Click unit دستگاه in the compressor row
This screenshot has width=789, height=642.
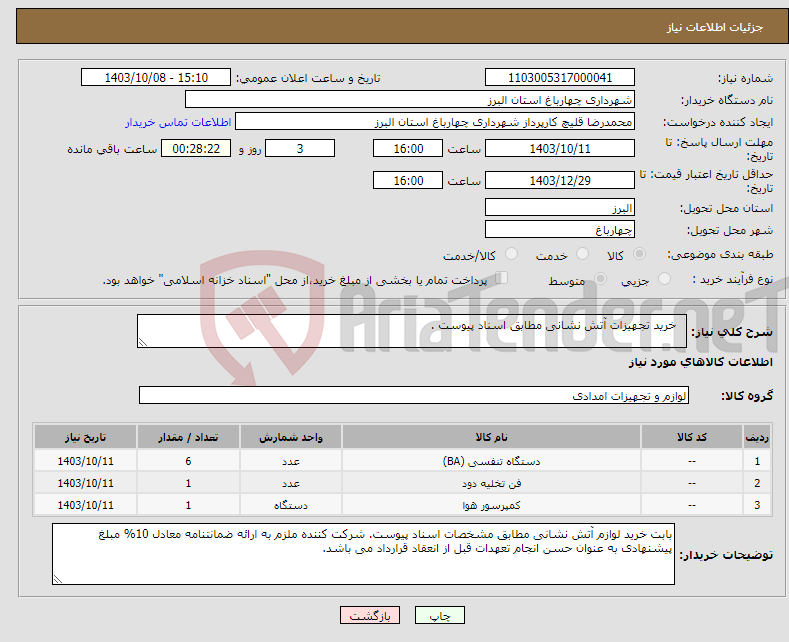(291, 505)
